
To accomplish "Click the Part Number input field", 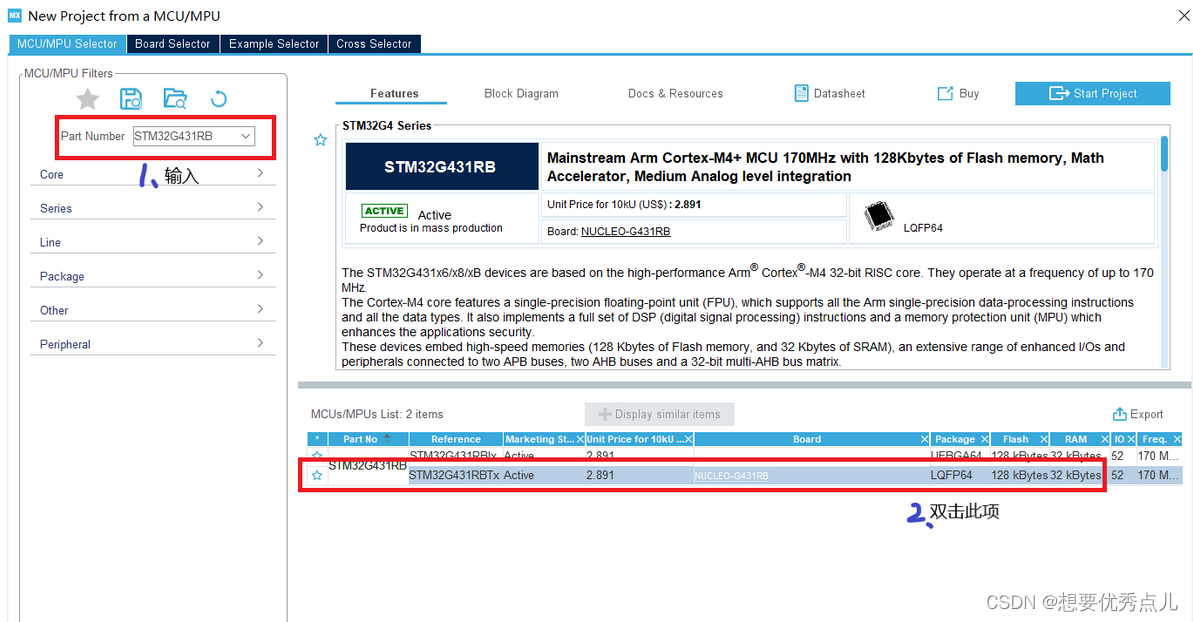I will (186, 136).
